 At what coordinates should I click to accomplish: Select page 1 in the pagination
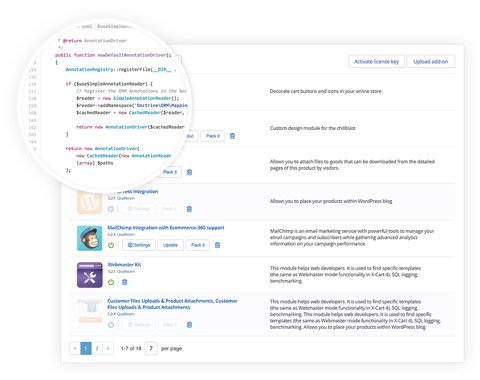click(86, 348)
